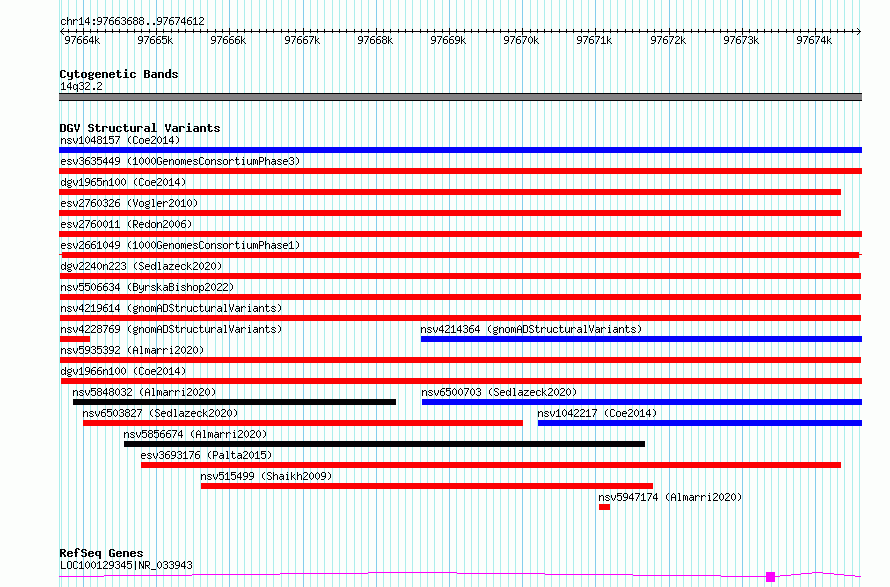Open the nsv515499 (Shaikh2009) label text
The image size is (890, 587).
(x=266, y=476)
